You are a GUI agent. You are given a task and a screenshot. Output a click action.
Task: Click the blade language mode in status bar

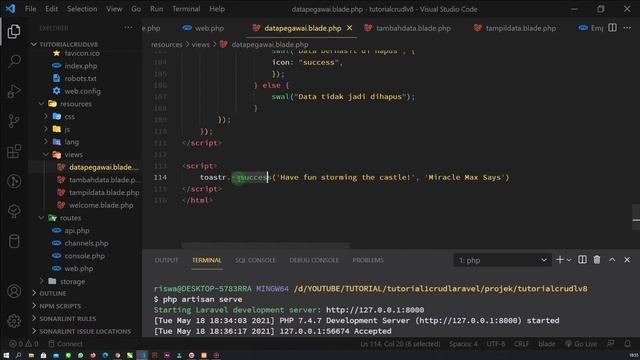[x=547, y=344]
